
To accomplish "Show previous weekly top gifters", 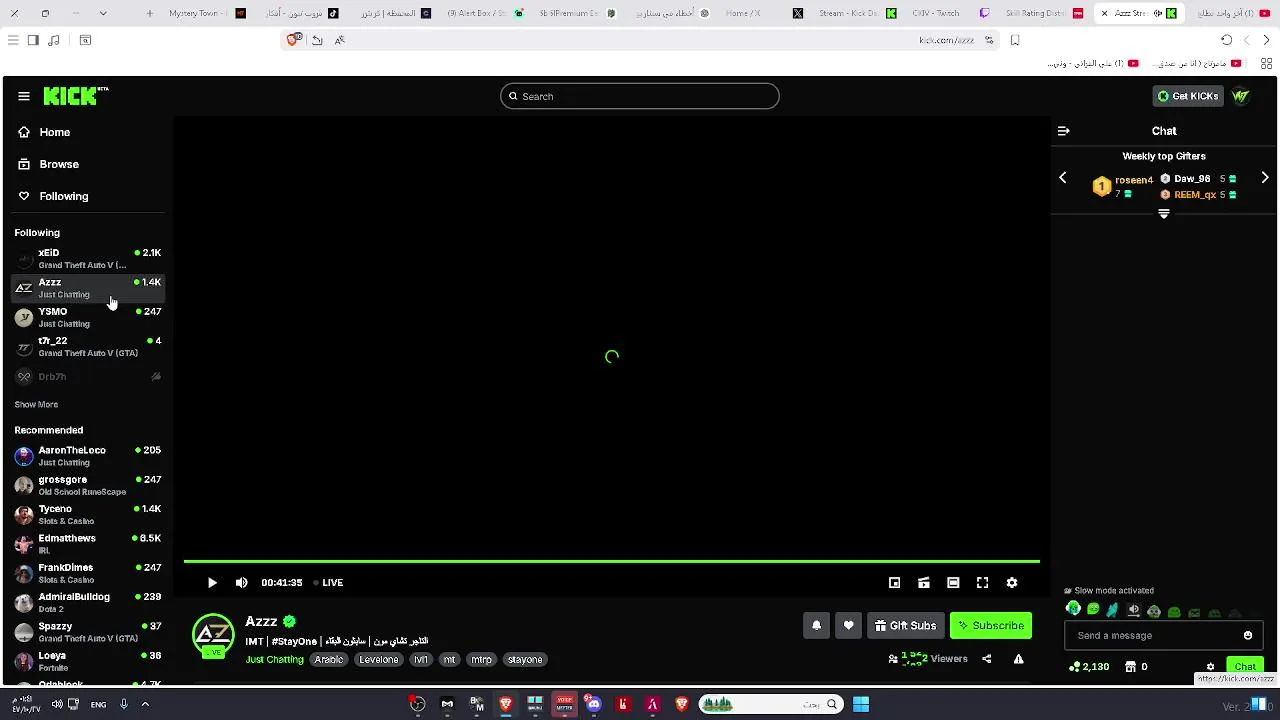I will pyautogui.click(x=1063, y=178).
